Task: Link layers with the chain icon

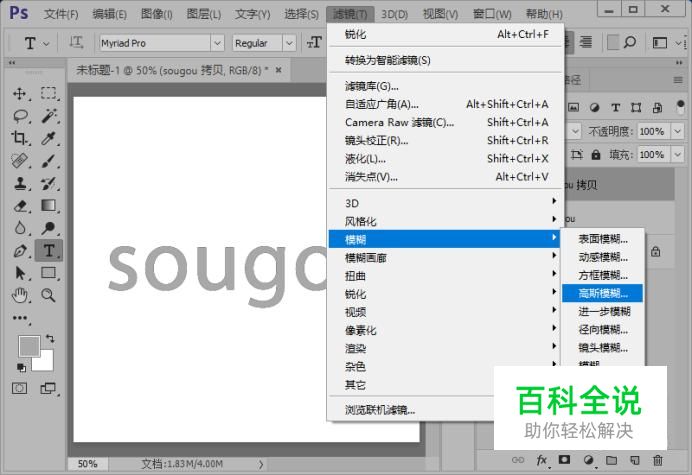Action: (518, 460)
